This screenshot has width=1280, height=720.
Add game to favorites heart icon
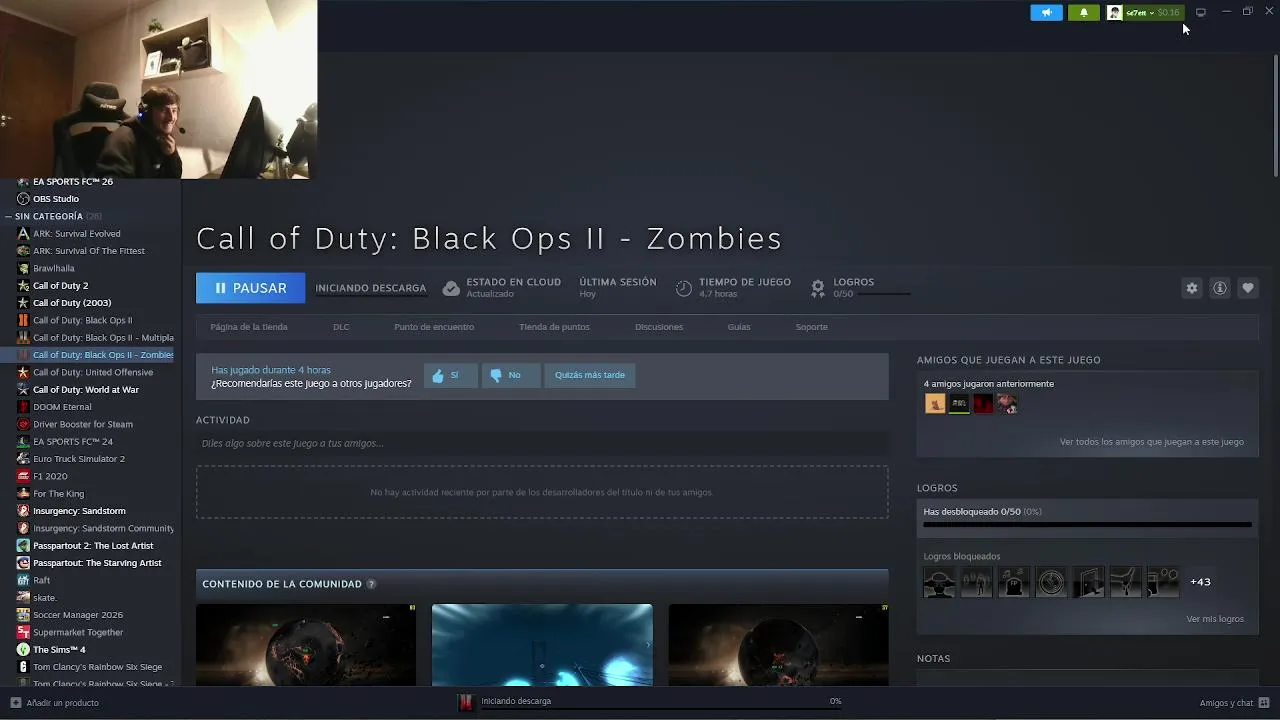point(1248,288)
